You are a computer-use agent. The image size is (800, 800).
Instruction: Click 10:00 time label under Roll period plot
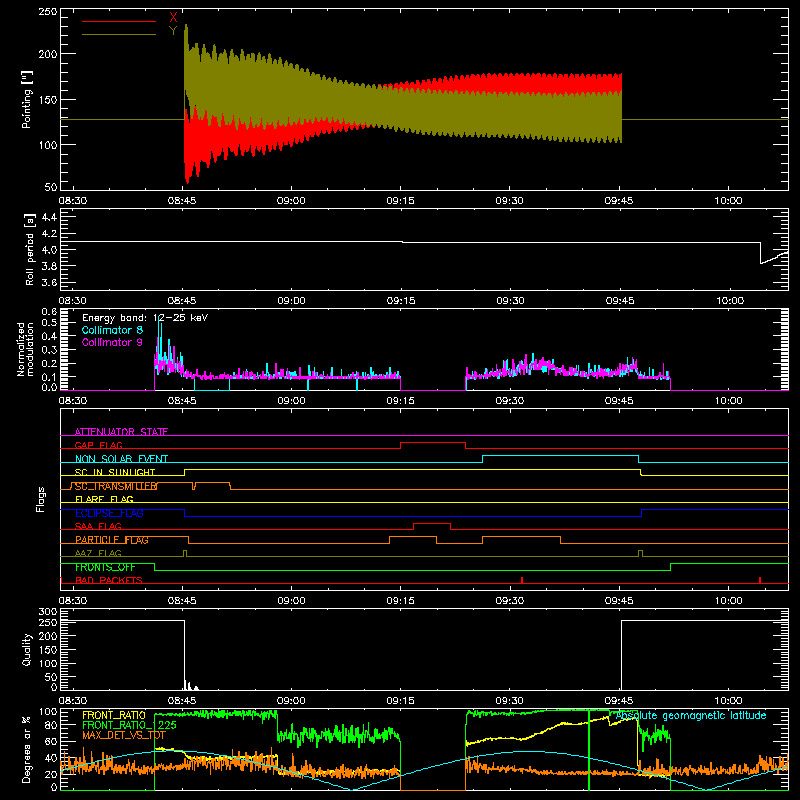[730, 301]
